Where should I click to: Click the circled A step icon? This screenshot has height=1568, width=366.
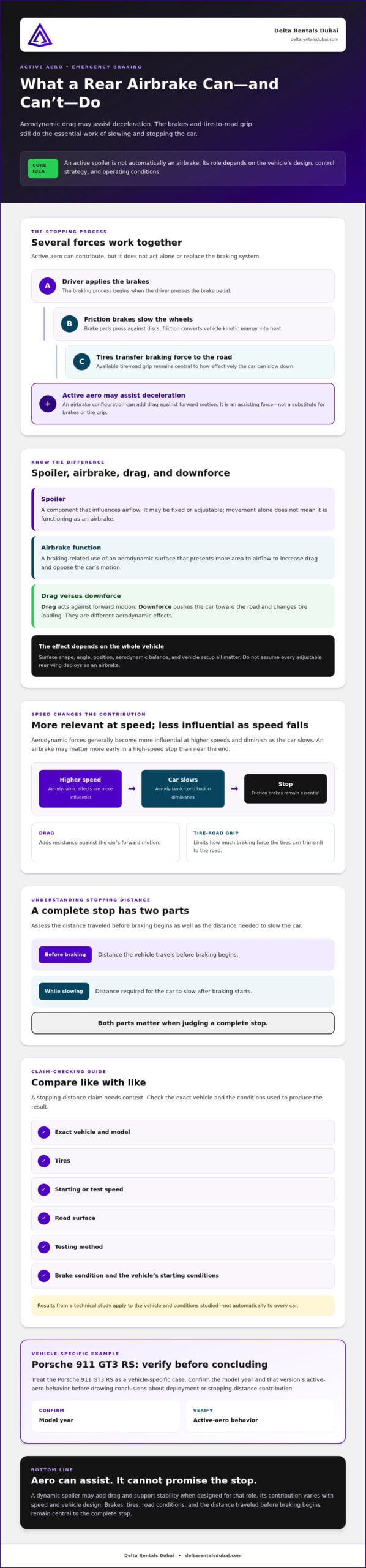[x=48, y=286]
